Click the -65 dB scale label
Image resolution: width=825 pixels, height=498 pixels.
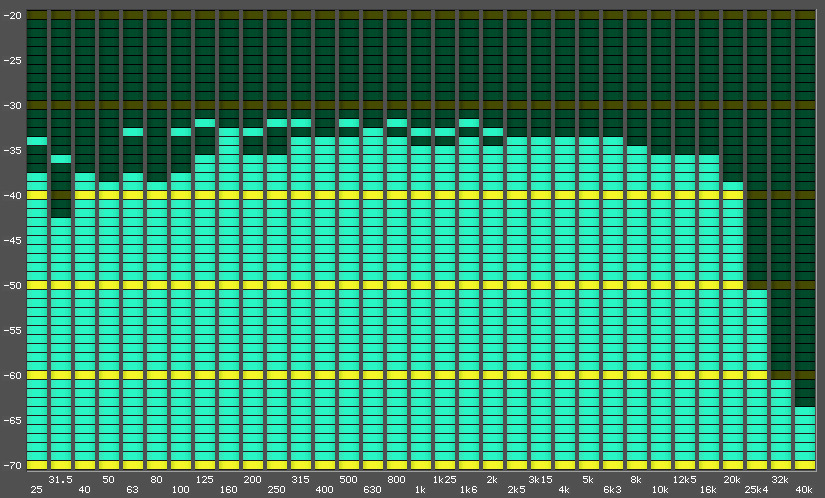[13, 420]
